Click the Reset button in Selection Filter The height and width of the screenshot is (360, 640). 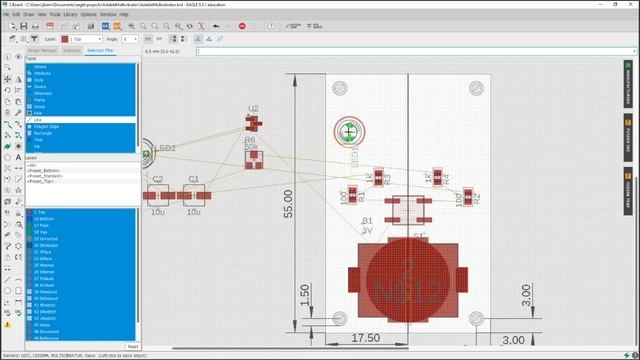pos(133,347)
